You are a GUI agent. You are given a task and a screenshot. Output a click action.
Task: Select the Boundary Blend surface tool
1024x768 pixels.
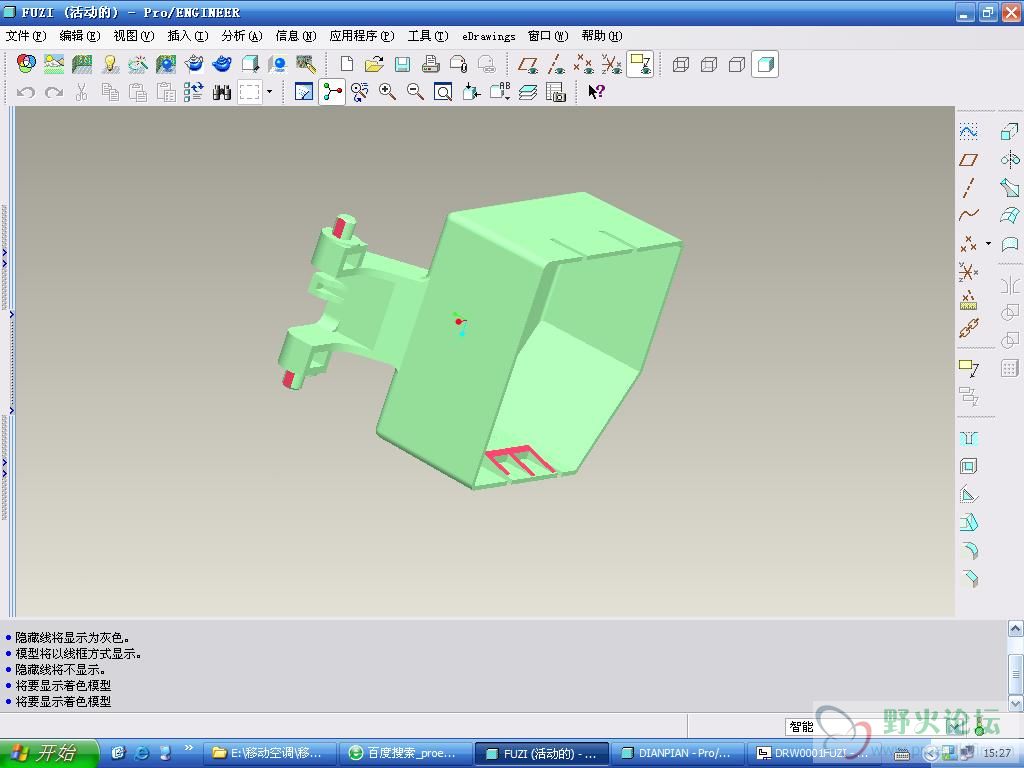coord(1010,216)
